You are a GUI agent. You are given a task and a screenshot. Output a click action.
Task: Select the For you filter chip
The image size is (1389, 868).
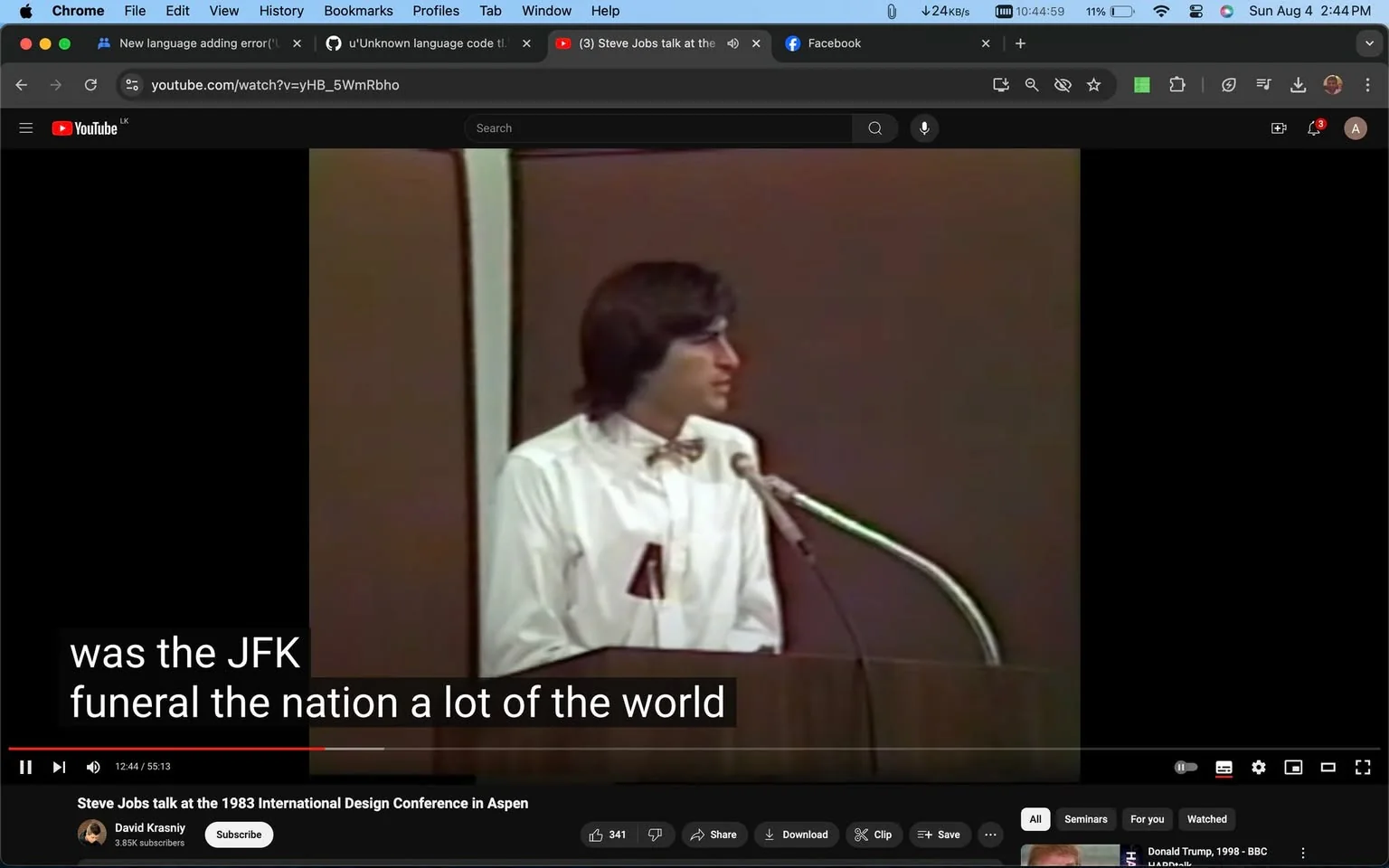tap(1148, 819)
